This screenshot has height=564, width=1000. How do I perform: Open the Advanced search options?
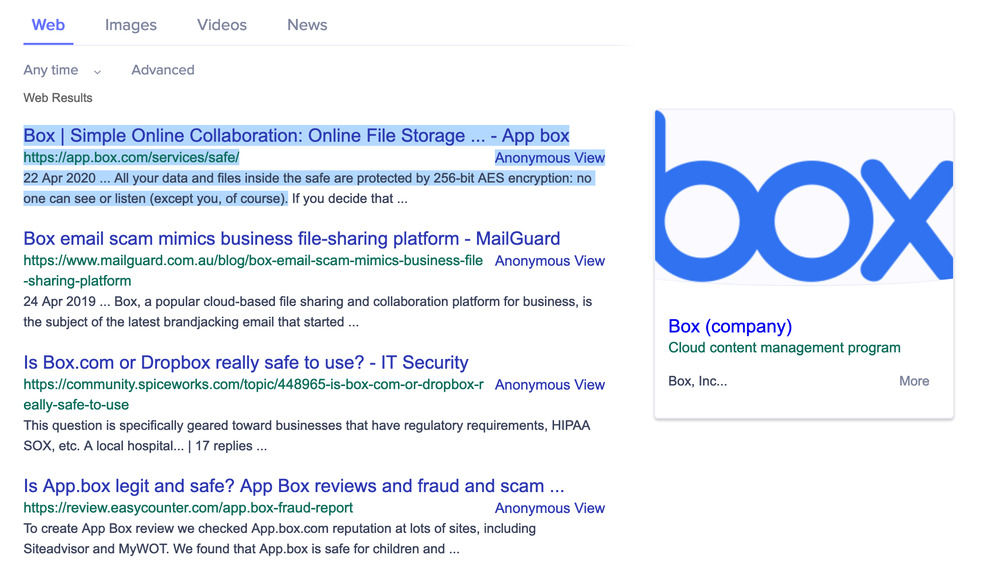click(163, 70)
